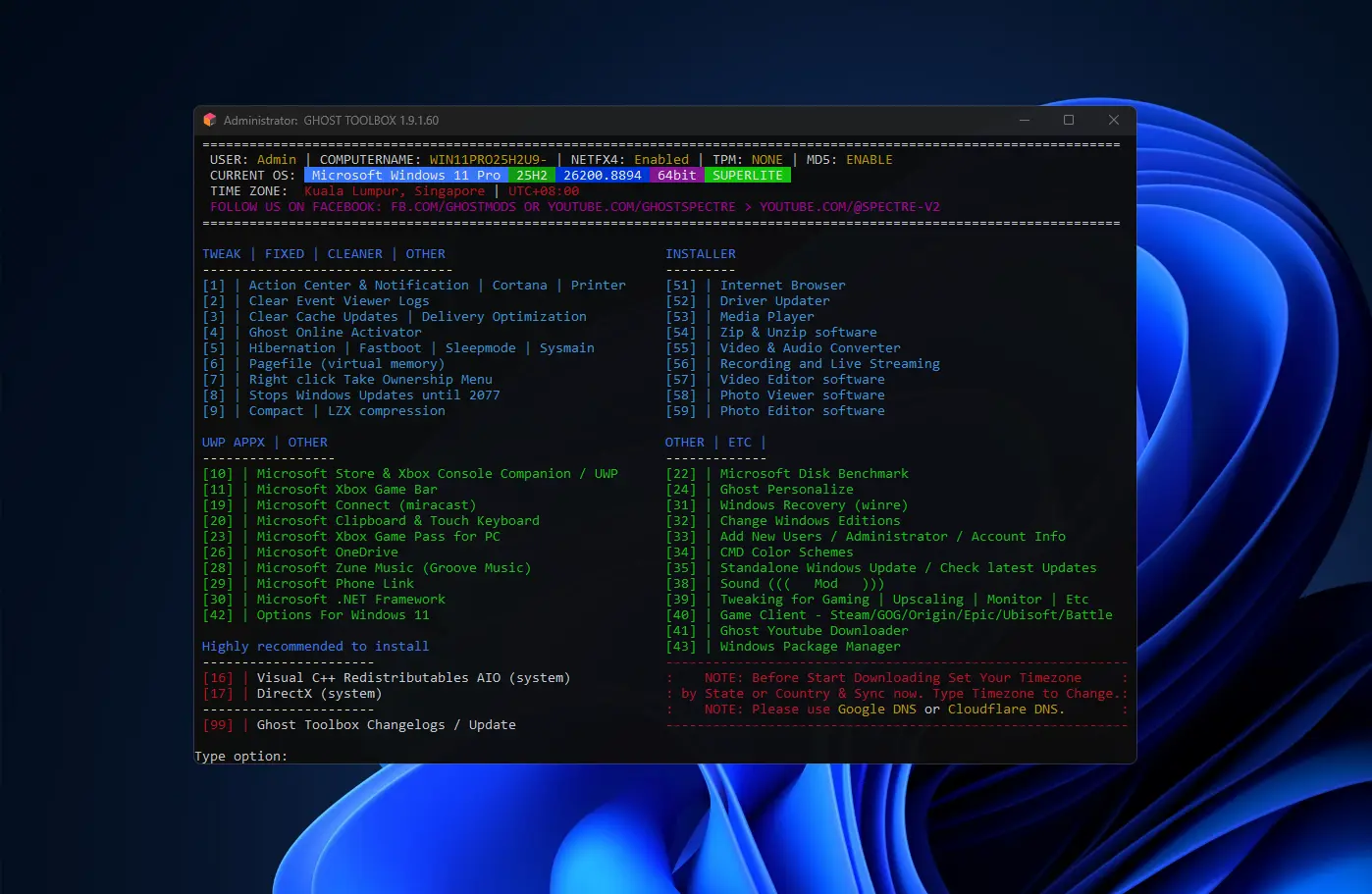Click 'Microsoft Clipboard & Touch Keyboard' option

(398, 521)
